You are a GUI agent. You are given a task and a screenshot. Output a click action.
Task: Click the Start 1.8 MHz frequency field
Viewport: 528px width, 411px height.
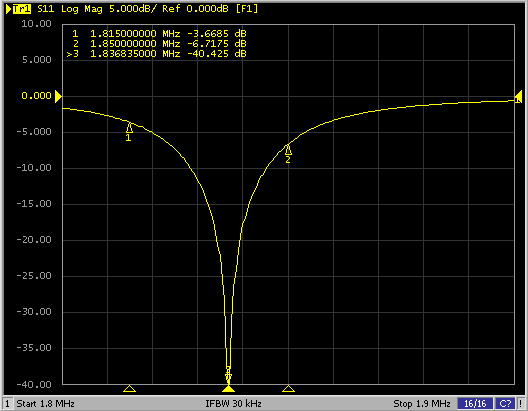(x=45, y=403)
